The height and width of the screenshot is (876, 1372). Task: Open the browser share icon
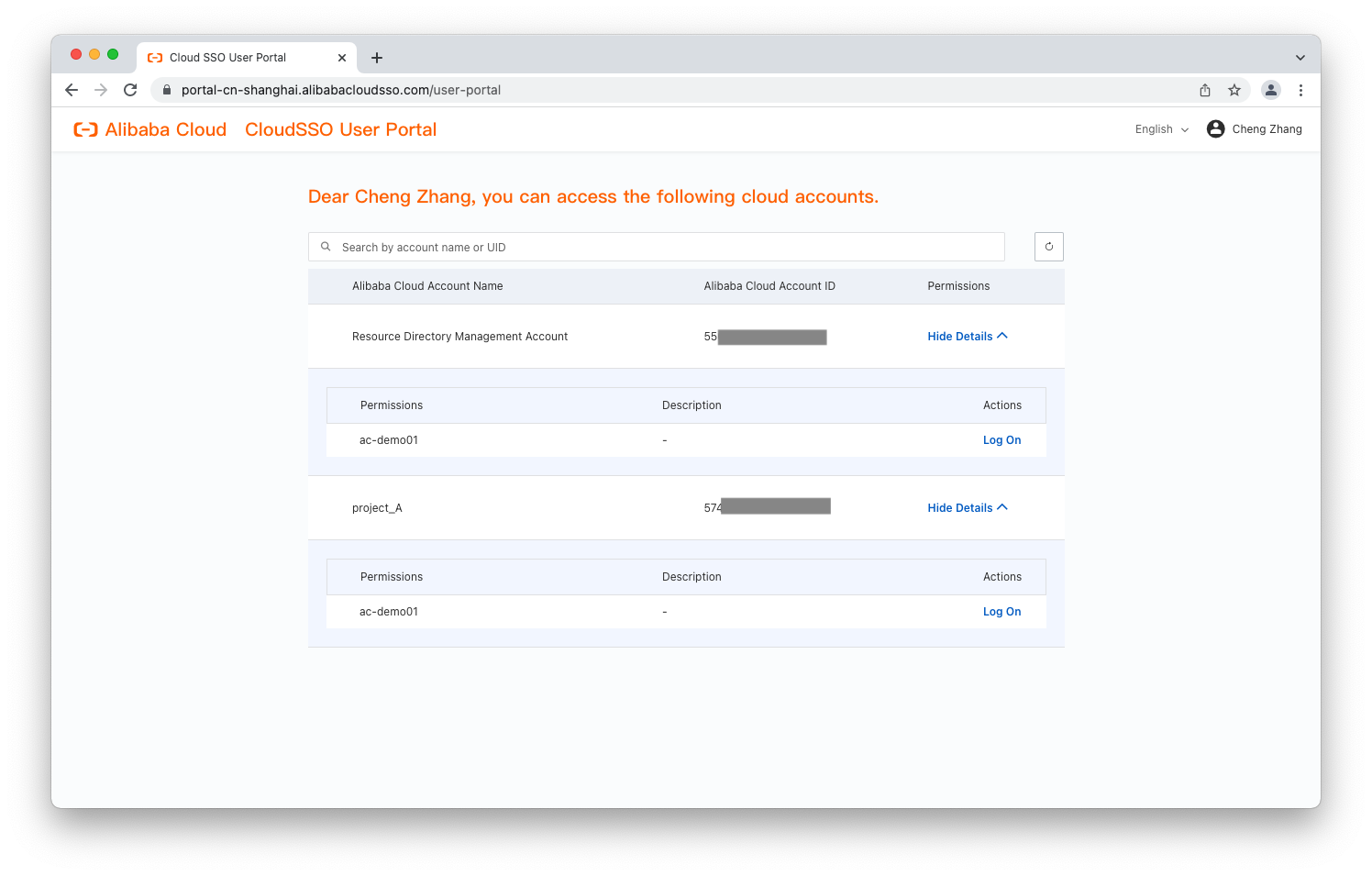(x=1205, y=90)
